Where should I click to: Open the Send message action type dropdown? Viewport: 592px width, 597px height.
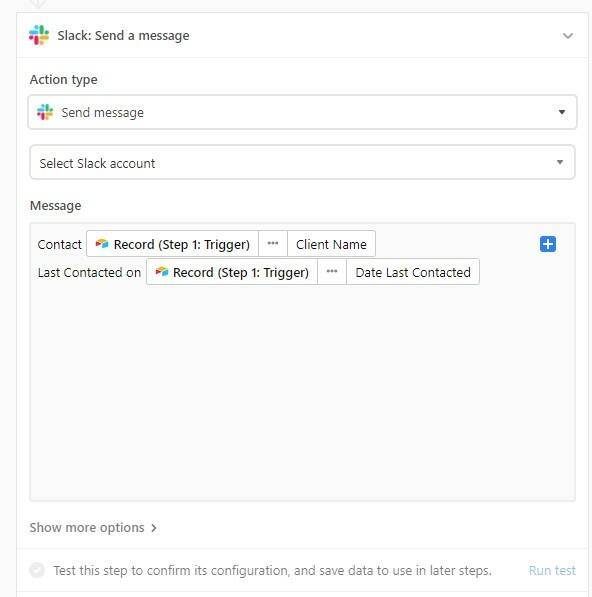tap(302, 112)
